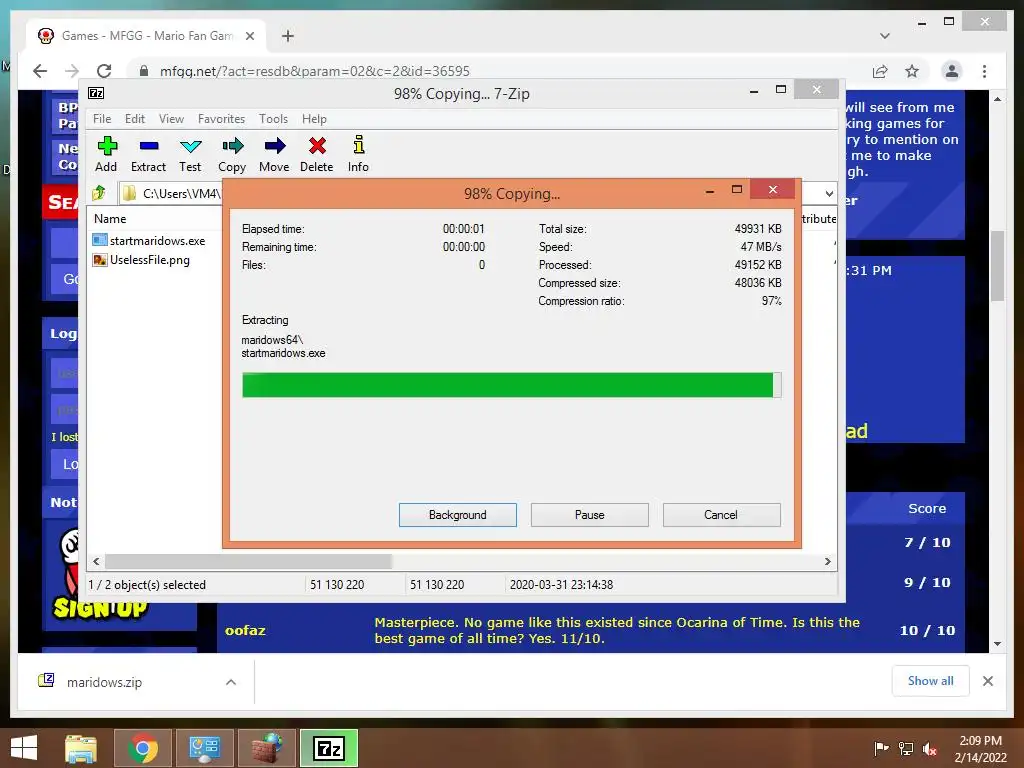Click the Info toolbar icon
This screenshot has width=1024, height=768.
pos(358,154)
